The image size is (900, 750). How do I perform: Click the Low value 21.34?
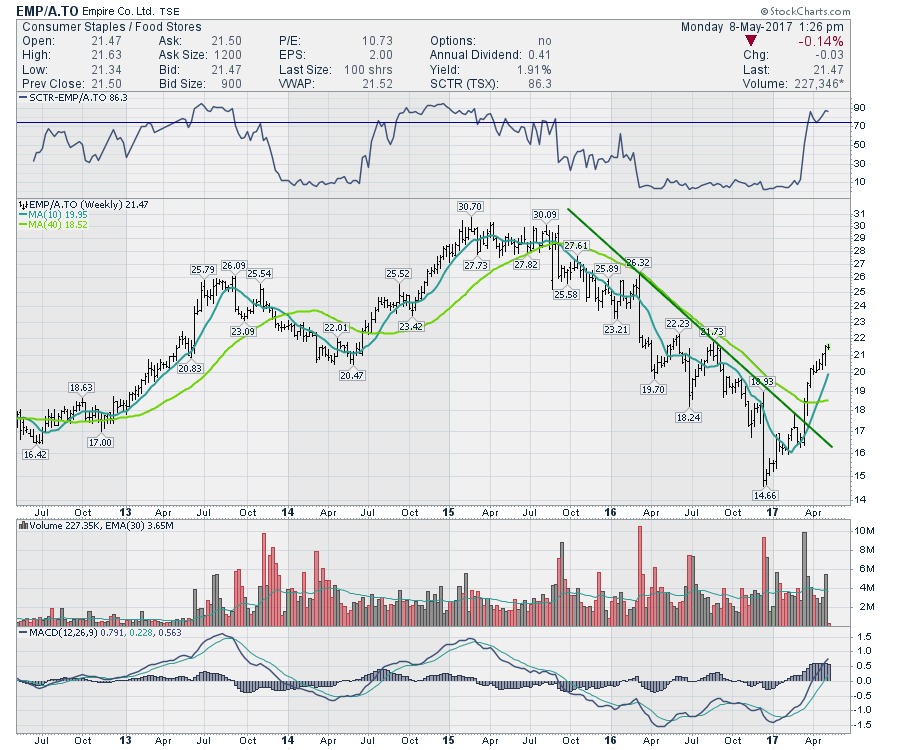point(106,69)
